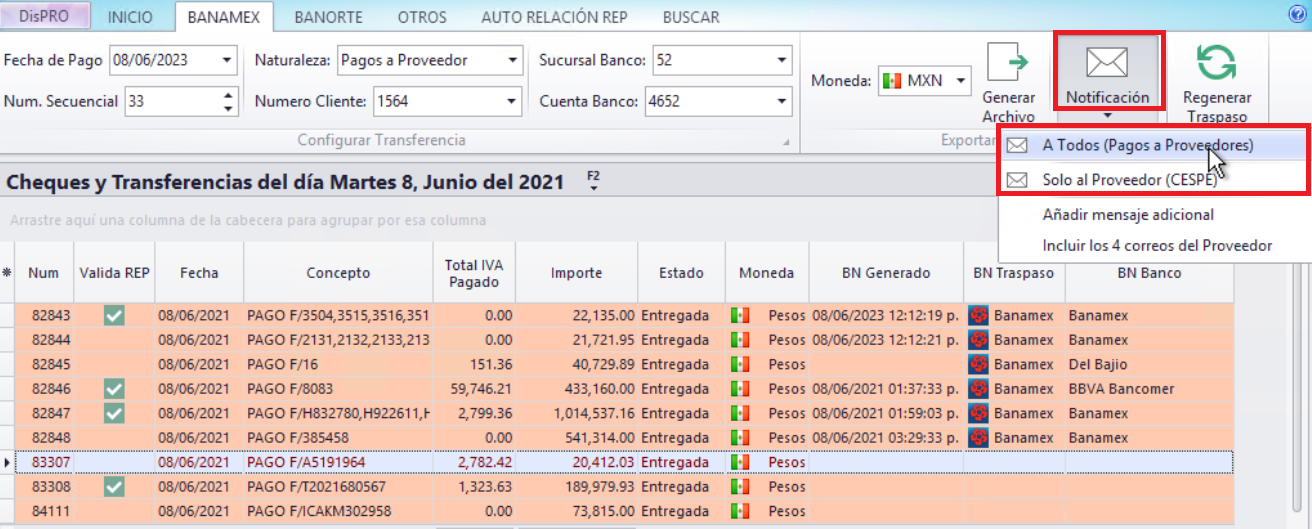Click Total IVA Pagado value 59,746.21
This screenshot has height=529, width=1312.
click(475, 388)
